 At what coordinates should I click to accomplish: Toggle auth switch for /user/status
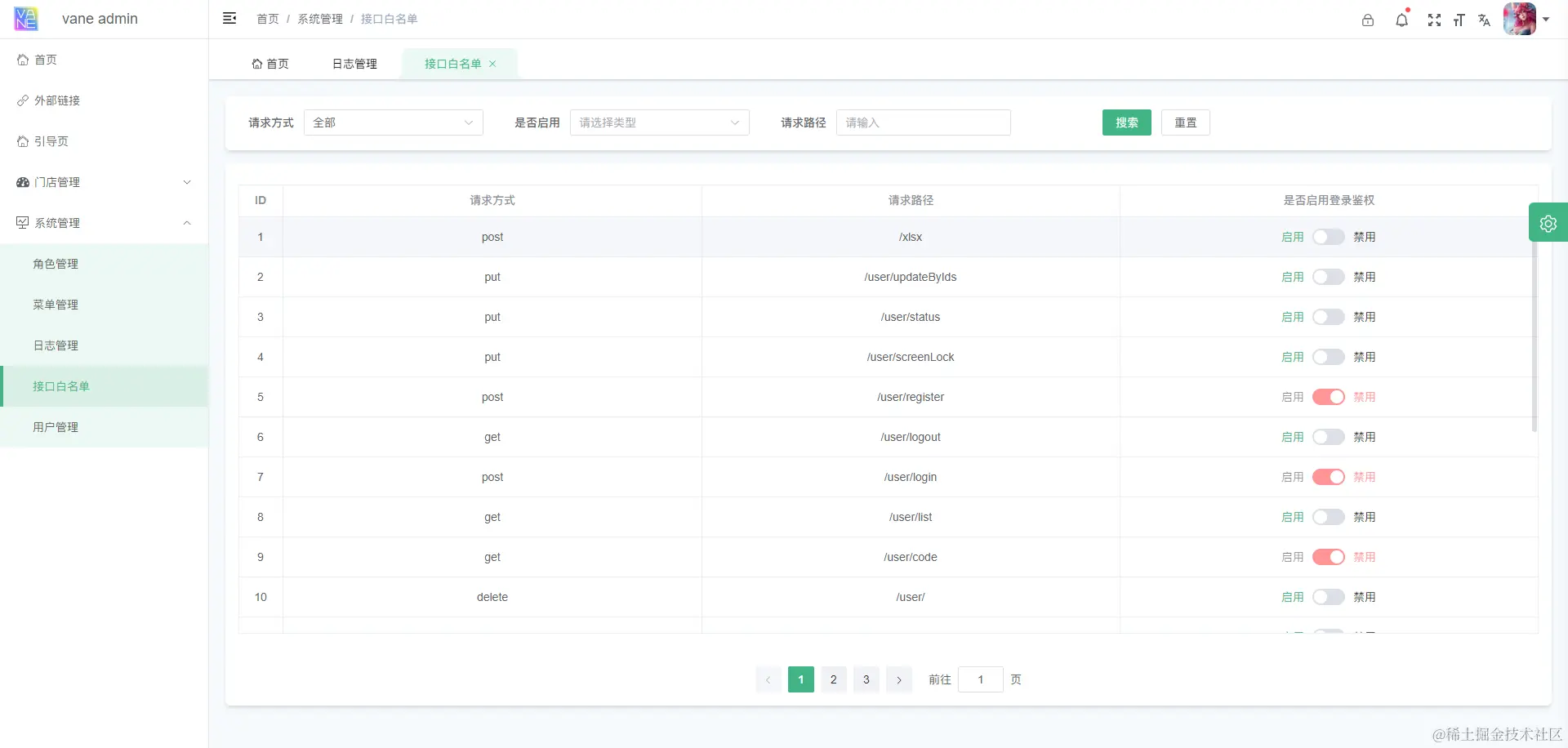(x=1329, y=317)
